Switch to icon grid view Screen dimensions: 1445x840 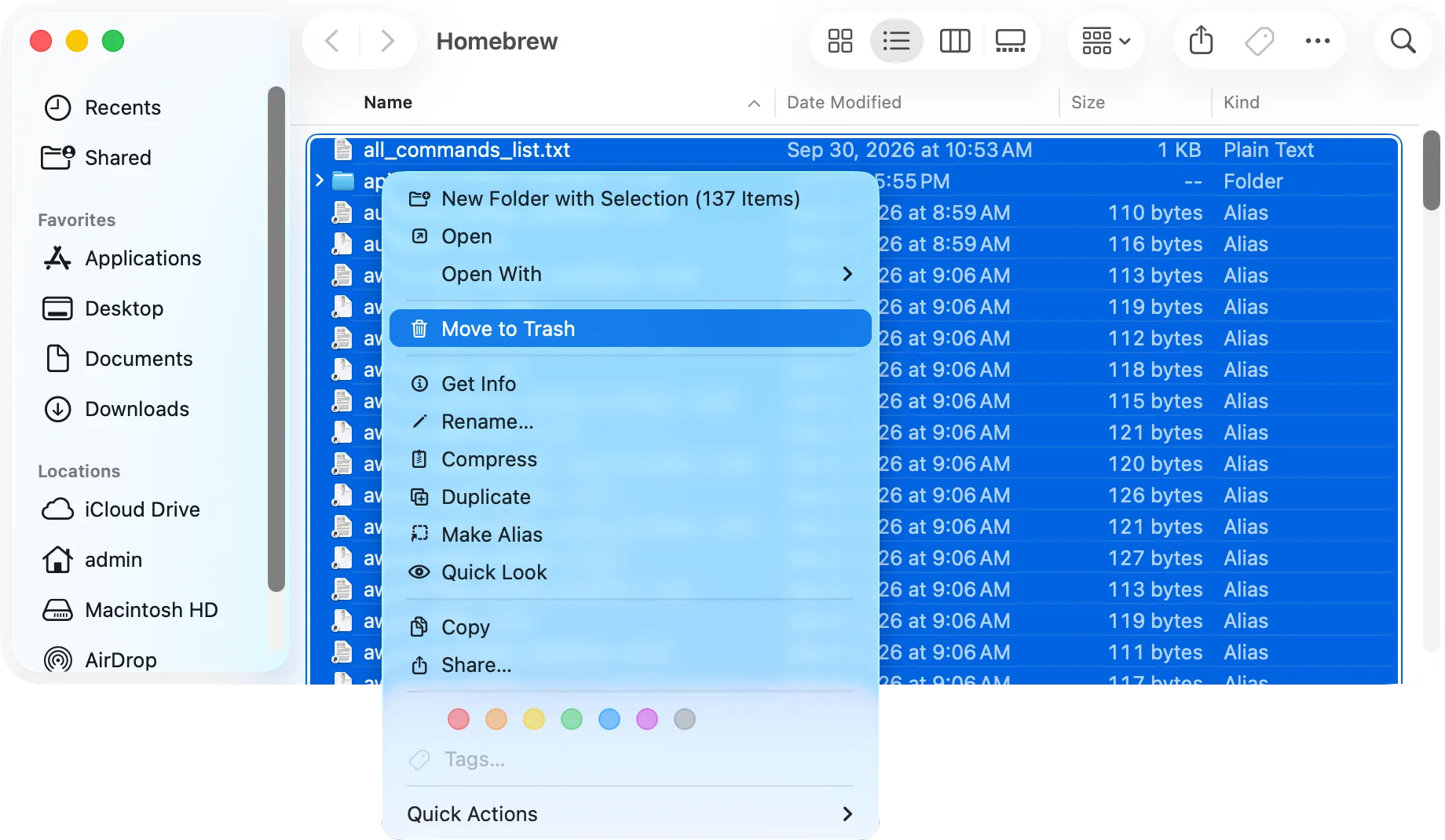840,41
